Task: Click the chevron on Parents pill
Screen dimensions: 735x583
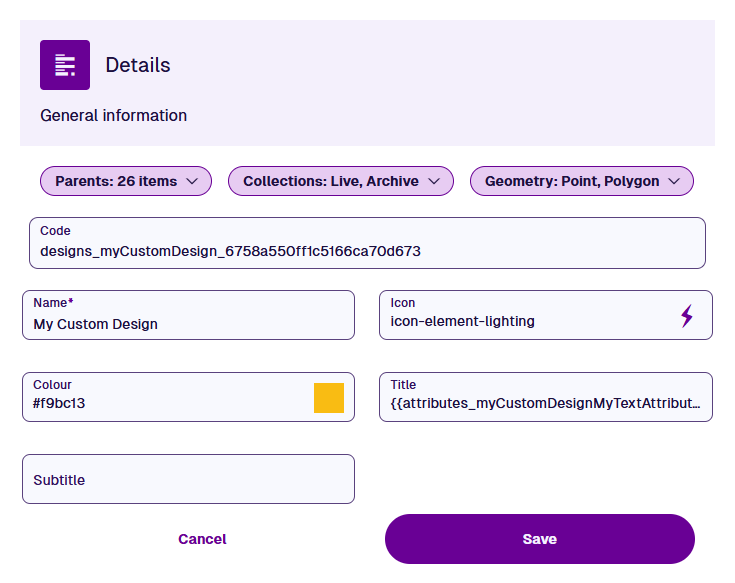Action: click(193, 181)
